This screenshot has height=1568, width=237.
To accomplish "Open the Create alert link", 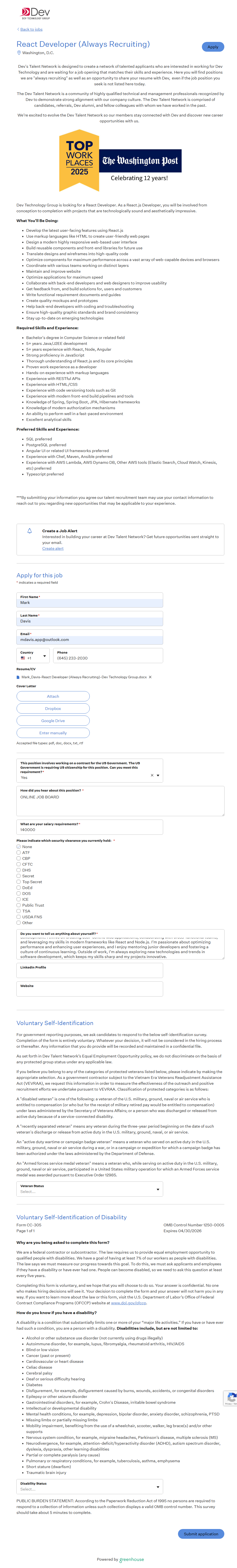I will (x=53, y=548).
